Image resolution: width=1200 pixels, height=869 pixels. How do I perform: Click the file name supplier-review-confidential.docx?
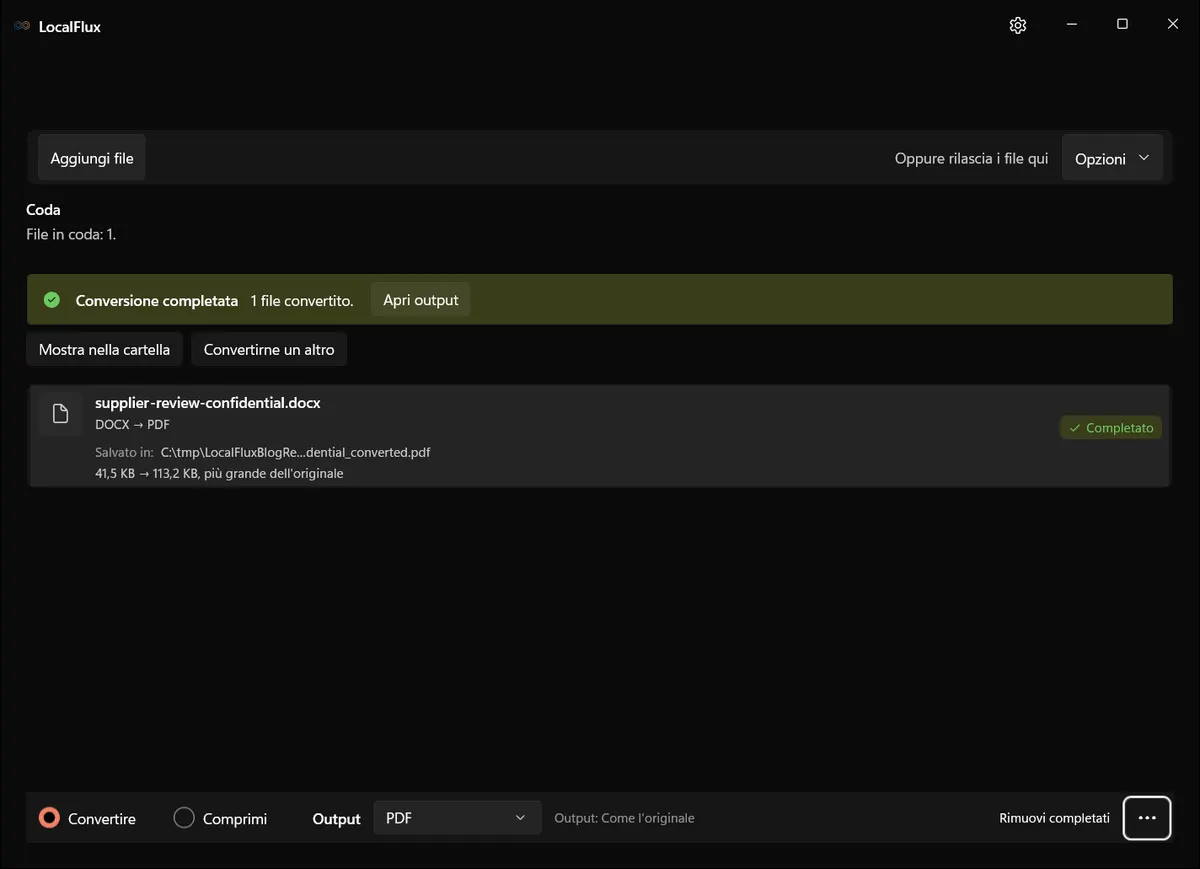pos(208,403)
